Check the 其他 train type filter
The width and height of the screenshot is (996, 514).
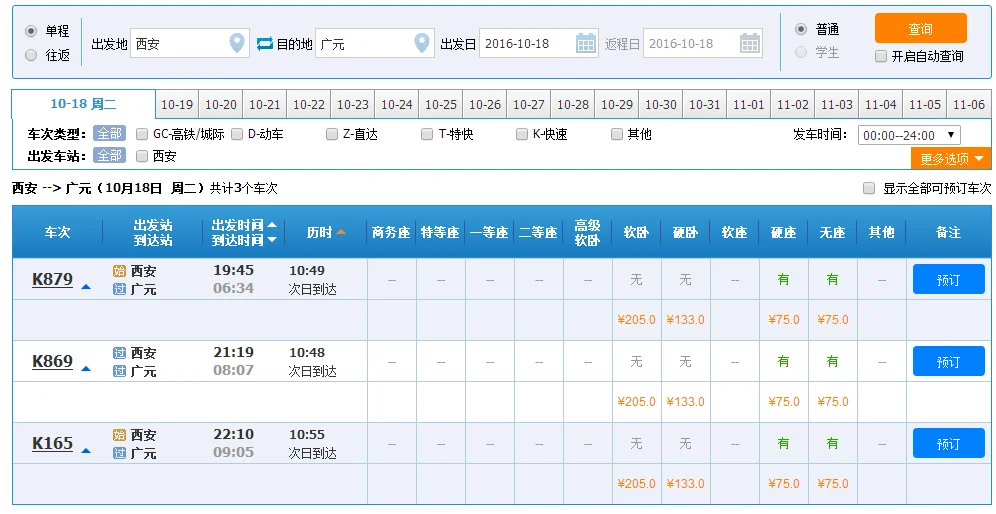[617, 134]
